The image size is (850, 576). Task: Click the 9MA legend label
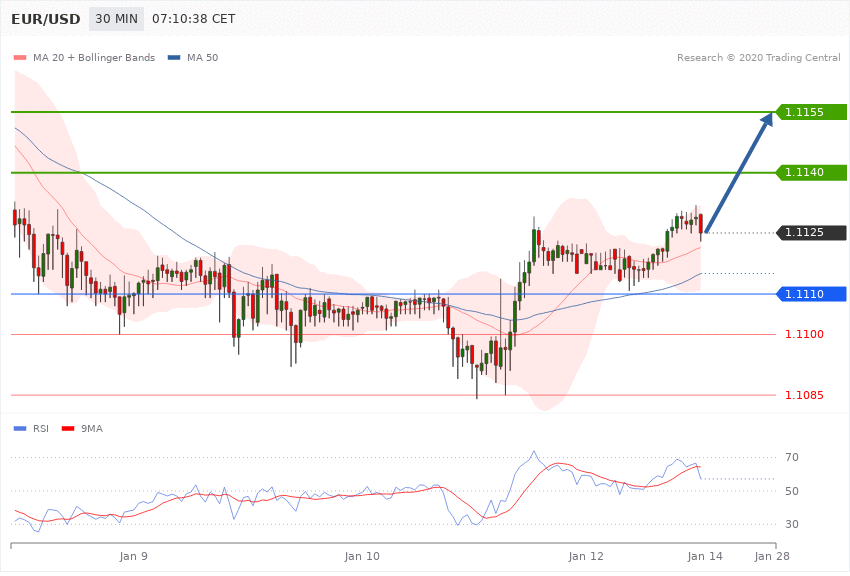pos(92,429)
